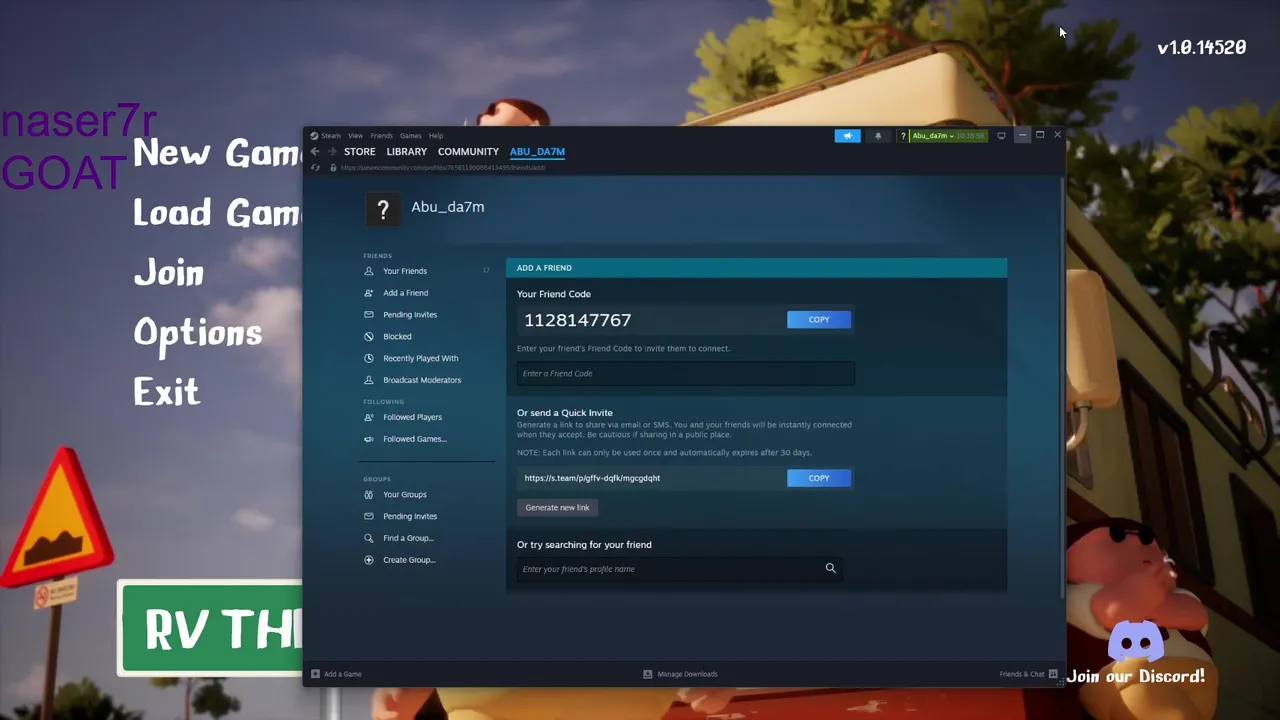The width and height of the screenshot is (1280, 720).
Task: Open the Steam menu
Action: (x=330, y=136)
